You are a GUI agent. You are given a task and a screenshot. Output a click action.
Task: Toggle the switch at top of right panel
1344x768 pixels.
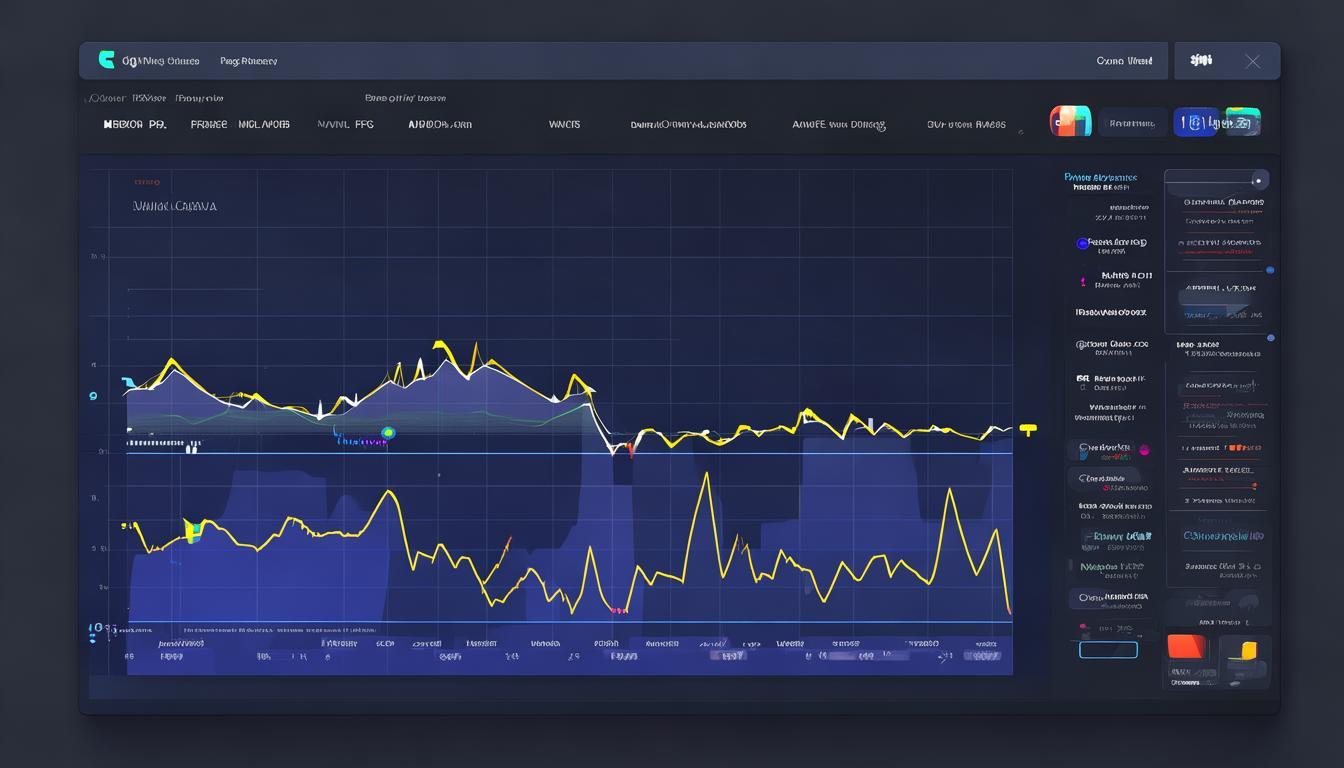point(1259,180)
